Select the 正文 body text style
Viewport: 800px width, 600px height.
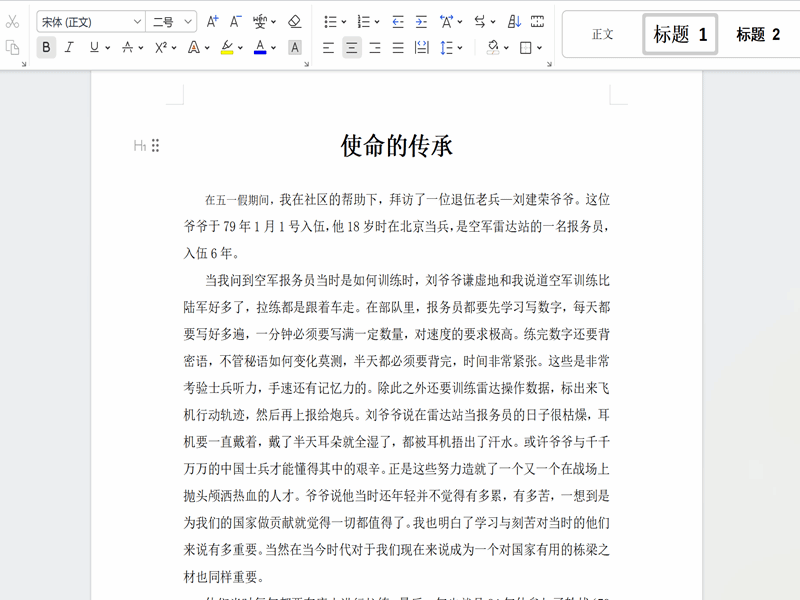click(x=603, y=34)
